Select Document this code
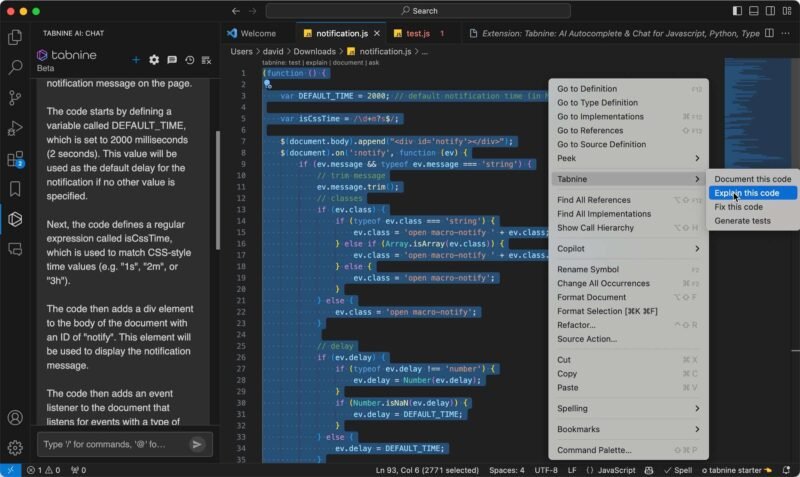The width and height of the screenshot is (800, 477). point(753,179)
